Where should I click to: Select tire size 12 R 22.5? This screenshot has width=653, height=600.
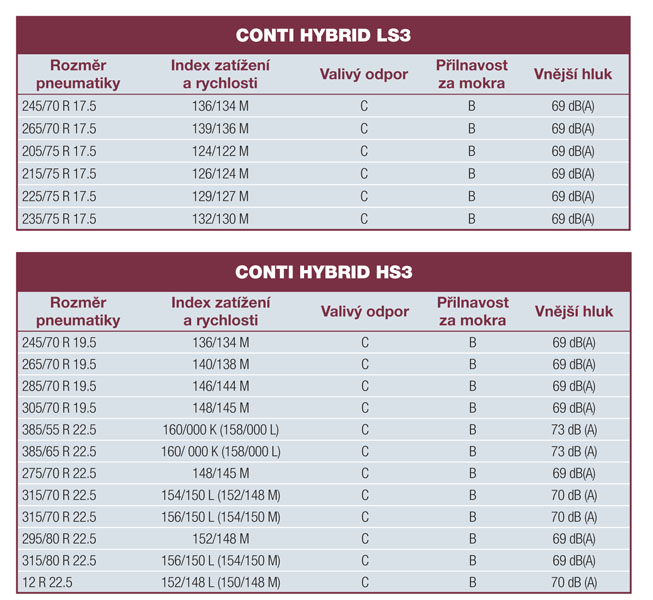(x=47, y=582)
